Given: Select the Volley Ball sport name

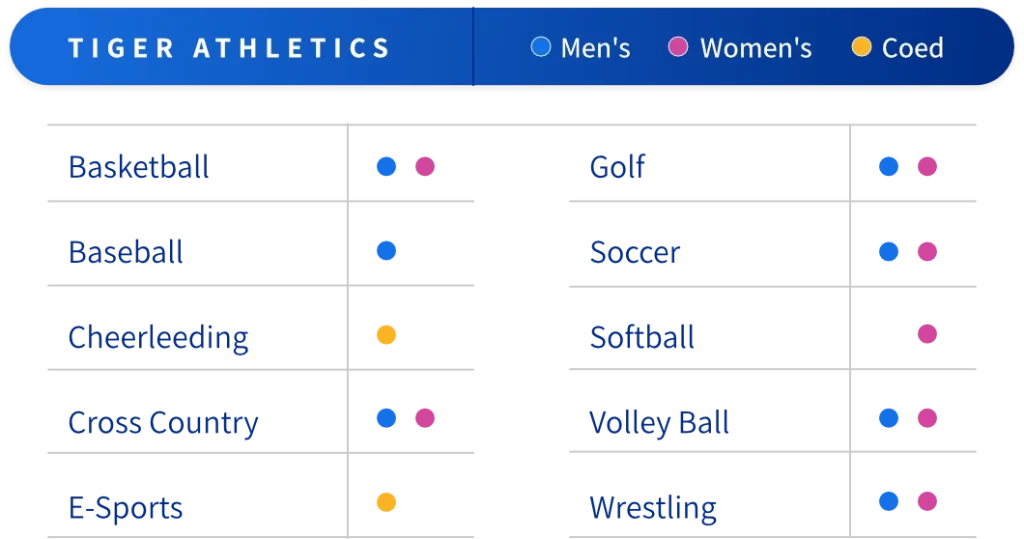Looking at the screenshot, I should 660,423.
